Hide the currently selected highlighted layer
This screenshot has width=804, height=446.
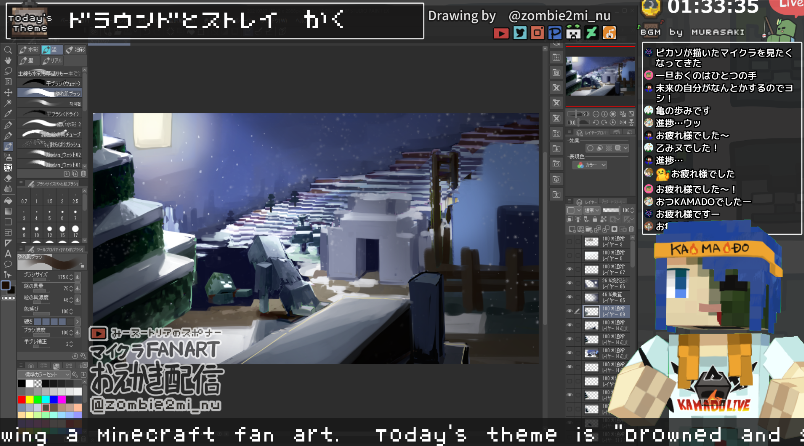pos(570,311)
